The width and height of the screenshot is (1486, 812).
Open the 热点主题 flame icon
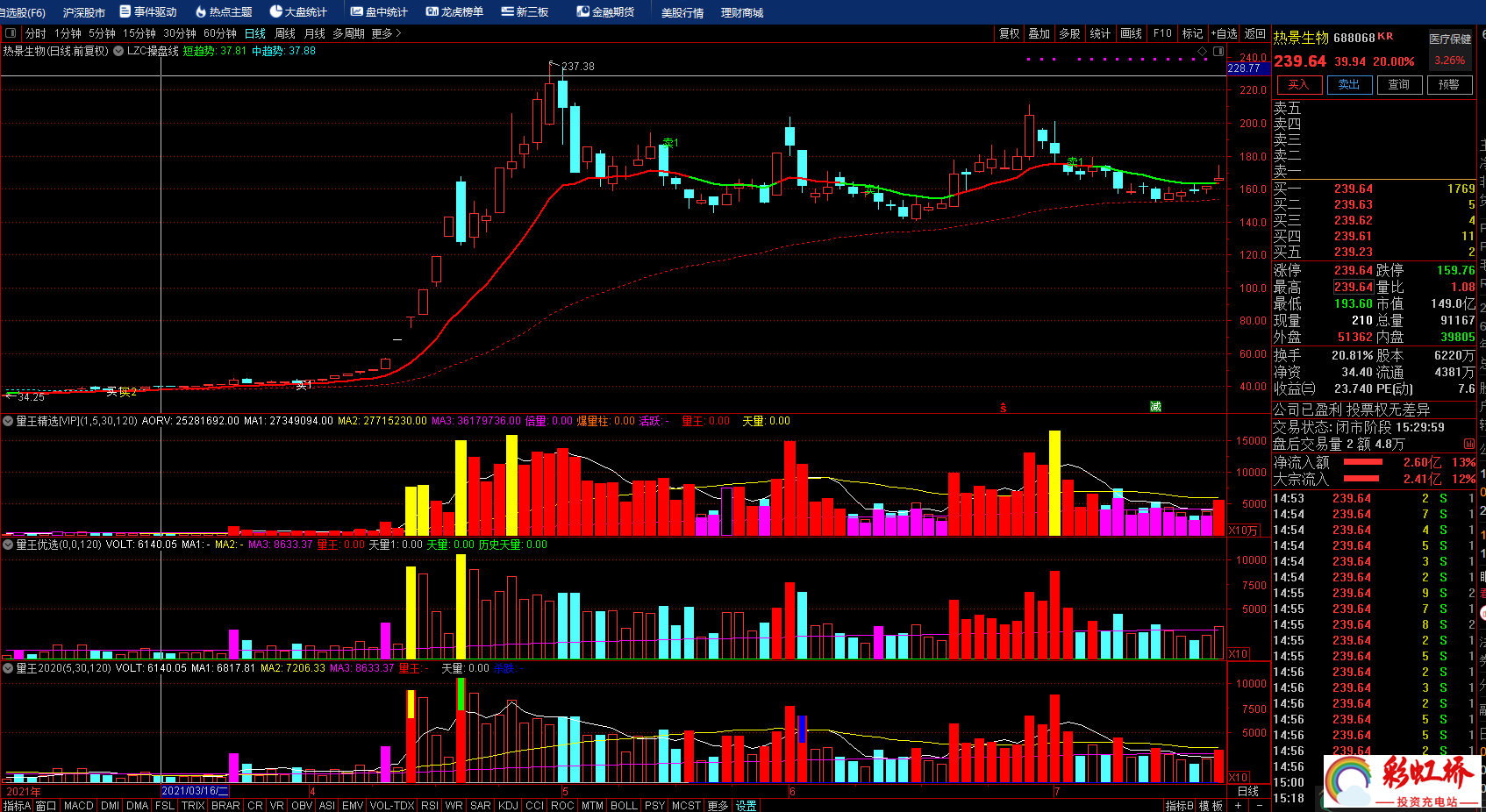[201, 11]
